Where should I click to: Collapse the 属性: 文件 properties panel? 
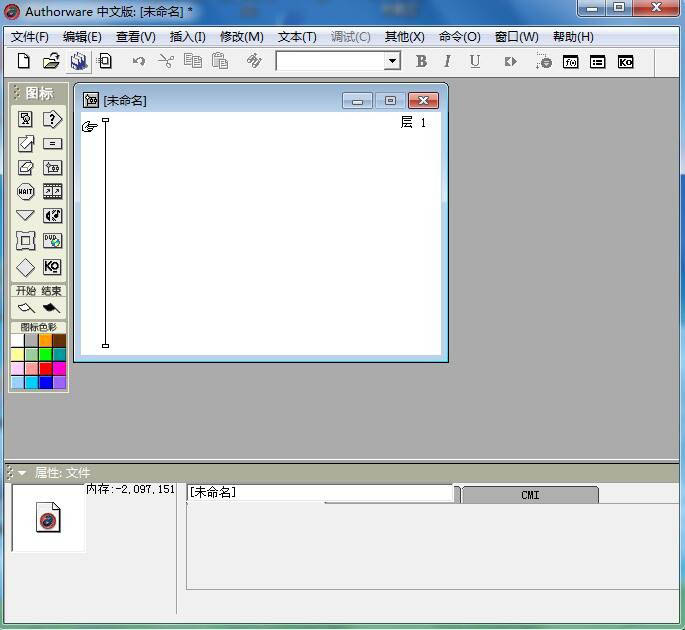click(x=22, y=473)
